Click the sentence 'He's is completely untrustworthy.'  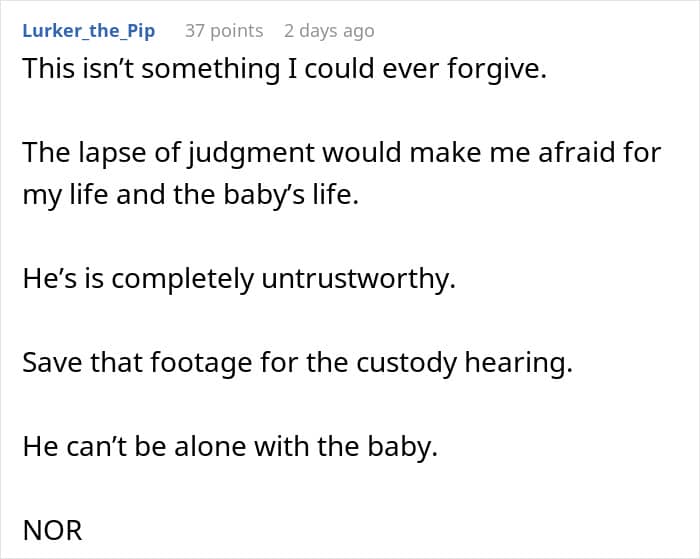point(239,279)
